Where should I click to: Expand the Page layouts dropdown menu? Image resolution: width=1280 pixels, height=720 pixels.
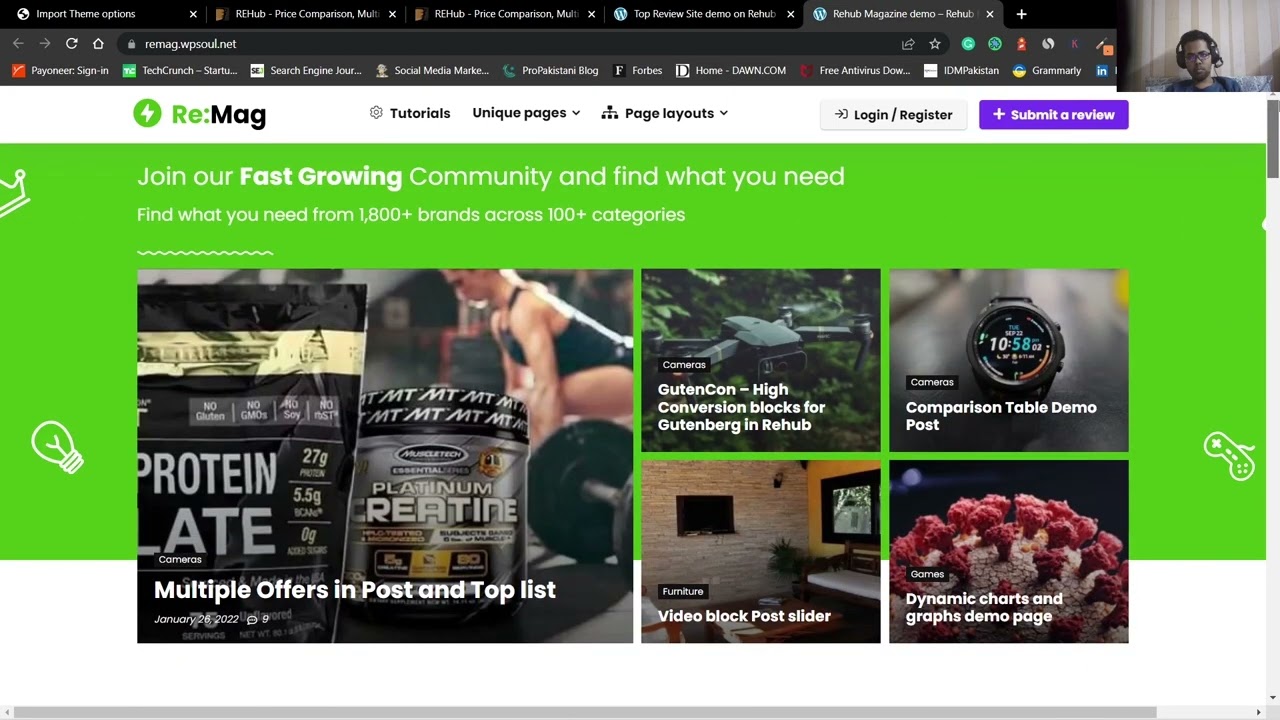[664, 113]
